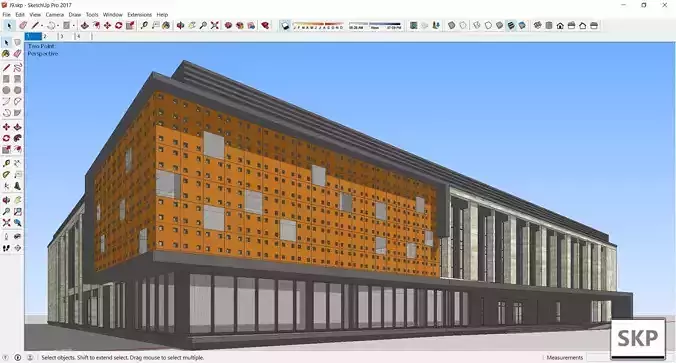Click the Look Around eye tool
The height and width of the screenshot is (363, 676).
pos(17,237)
